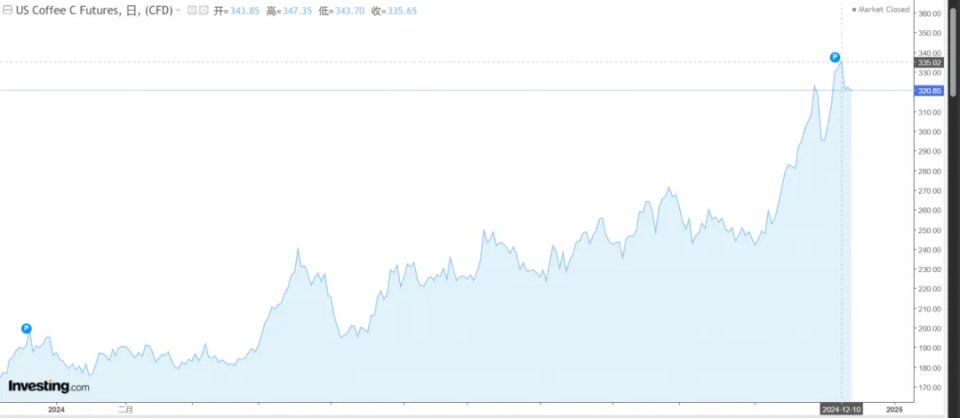Click the 320.85 current price label
This screenshot has width=960, height=418.
point(928,91)
